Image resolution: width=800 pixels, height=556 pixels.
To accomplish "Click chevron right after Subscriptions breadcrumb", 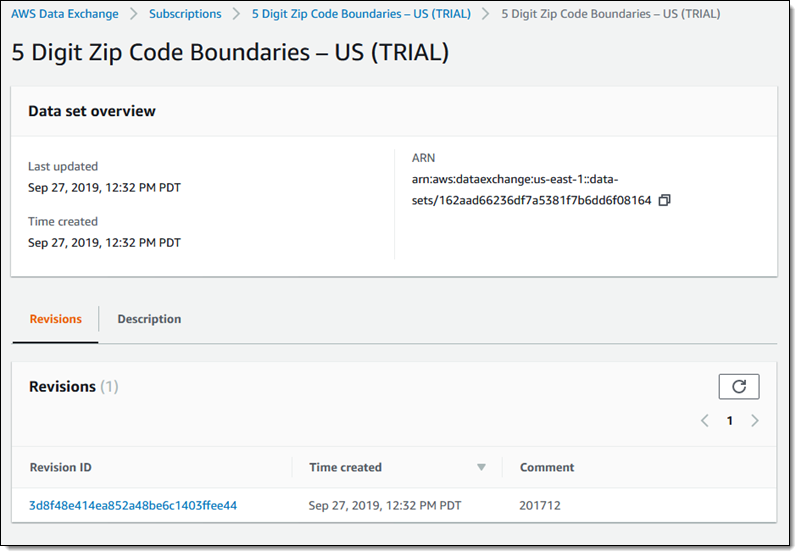I will tap(237, 14).
